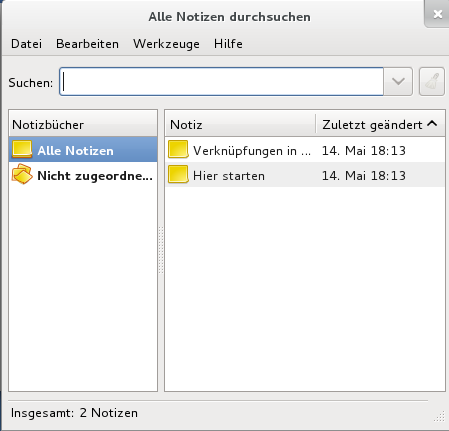The height and width of the screenshot is (431, 449).
Task: Select the Alle Notizen notebook
Action: pyautogui.click(x=83, y=149)
